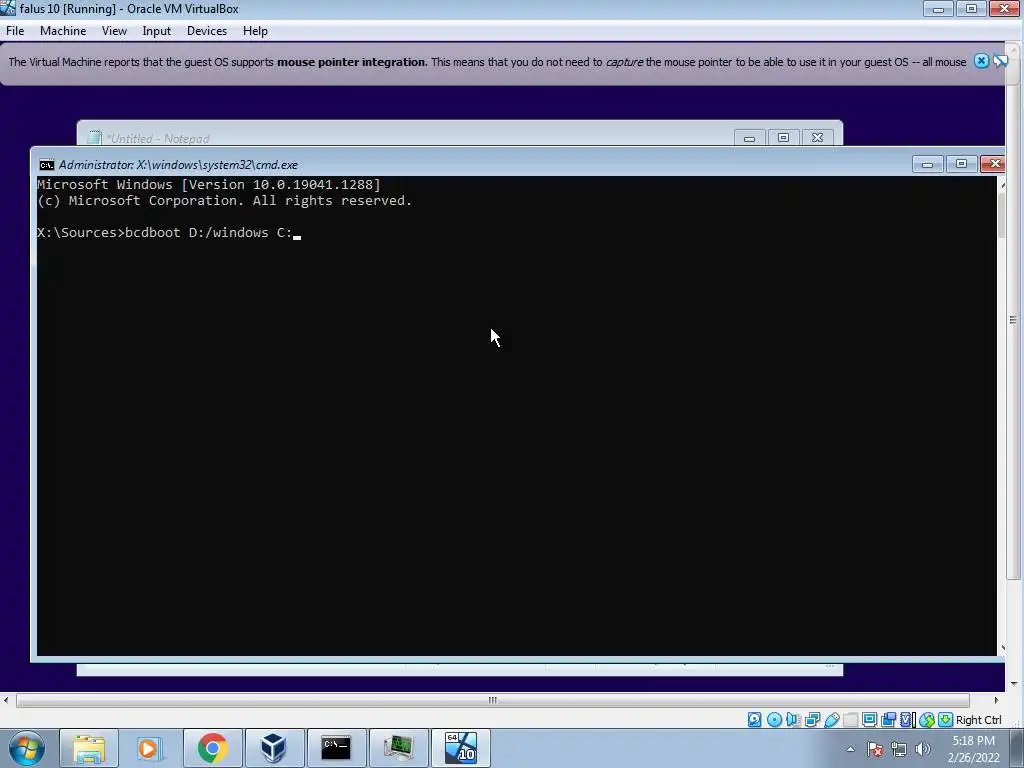Click the hard disk activity indicator icon
This screenshot has height=768, width=1024.
(754, 720)
